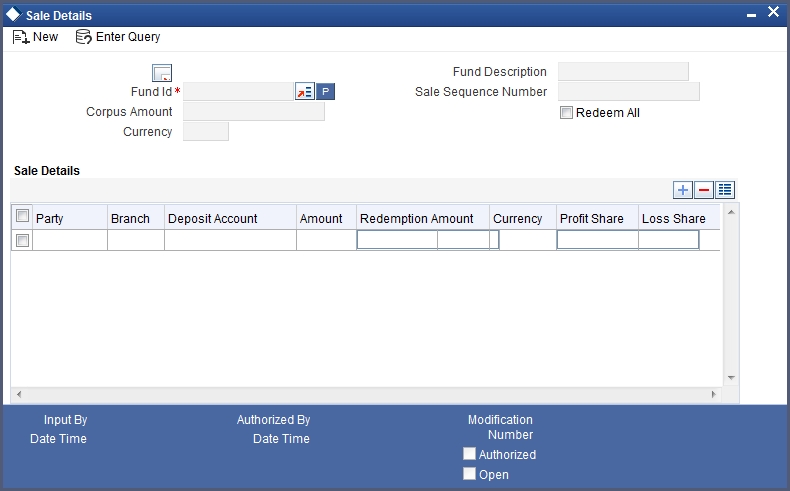Screen dimensions: 790x491
Task: Click the Redemption Amount column header
Action: pos(423,218)
